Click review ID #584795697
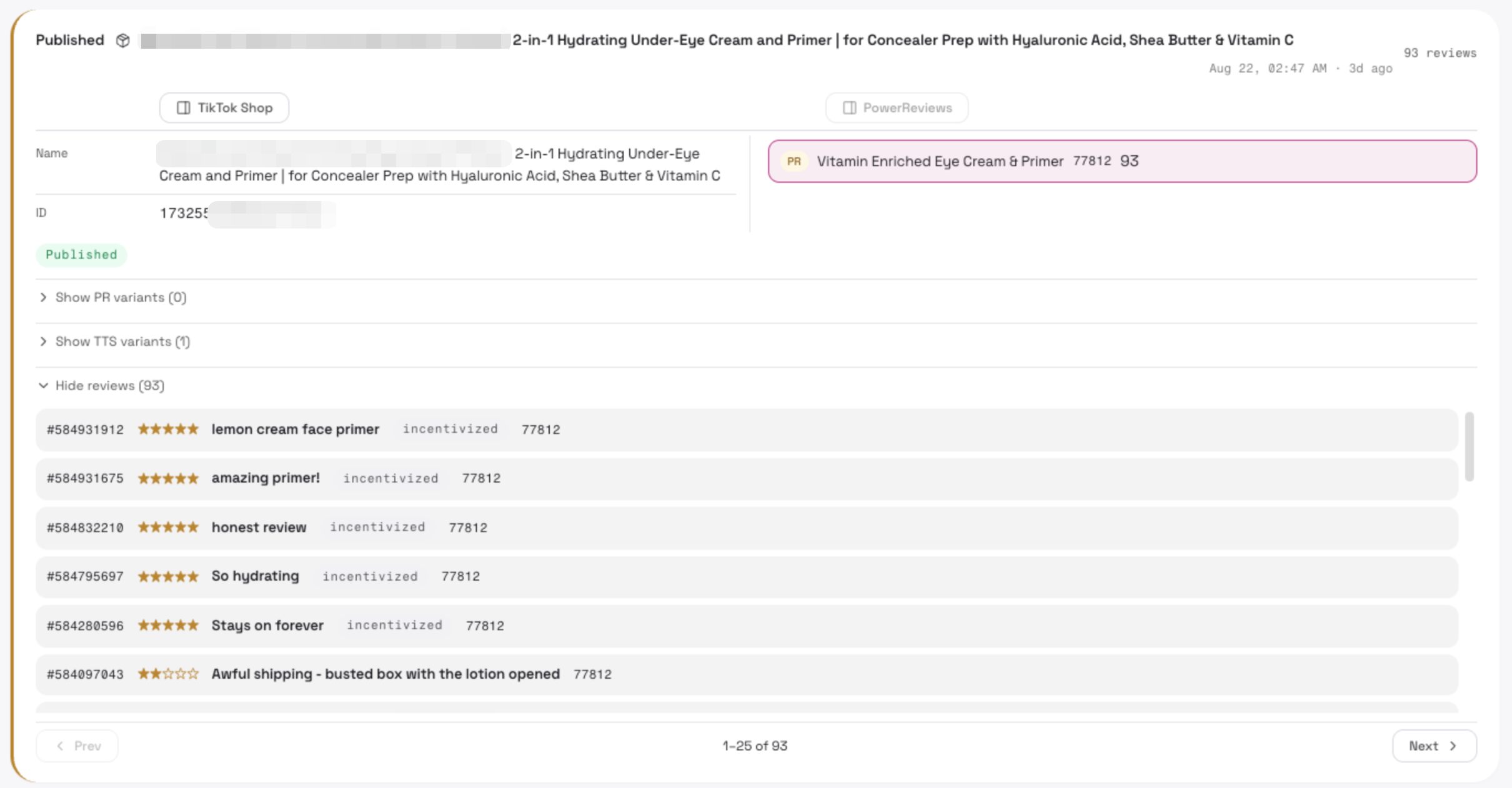This screenshot has width=1512, height=788. pyautogui.click(x=86, y=577)
